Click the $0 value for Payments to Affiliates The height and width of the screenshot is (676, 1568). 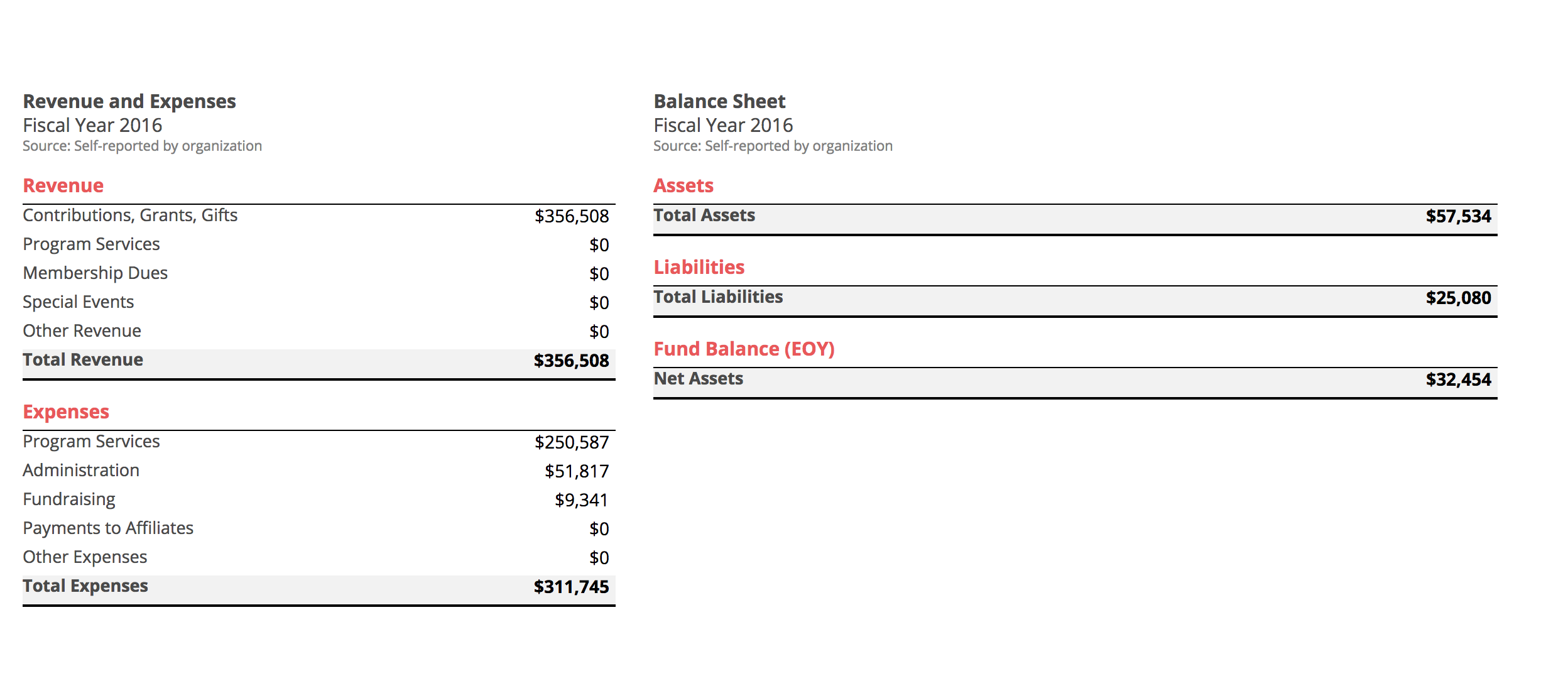coord(599,529)
